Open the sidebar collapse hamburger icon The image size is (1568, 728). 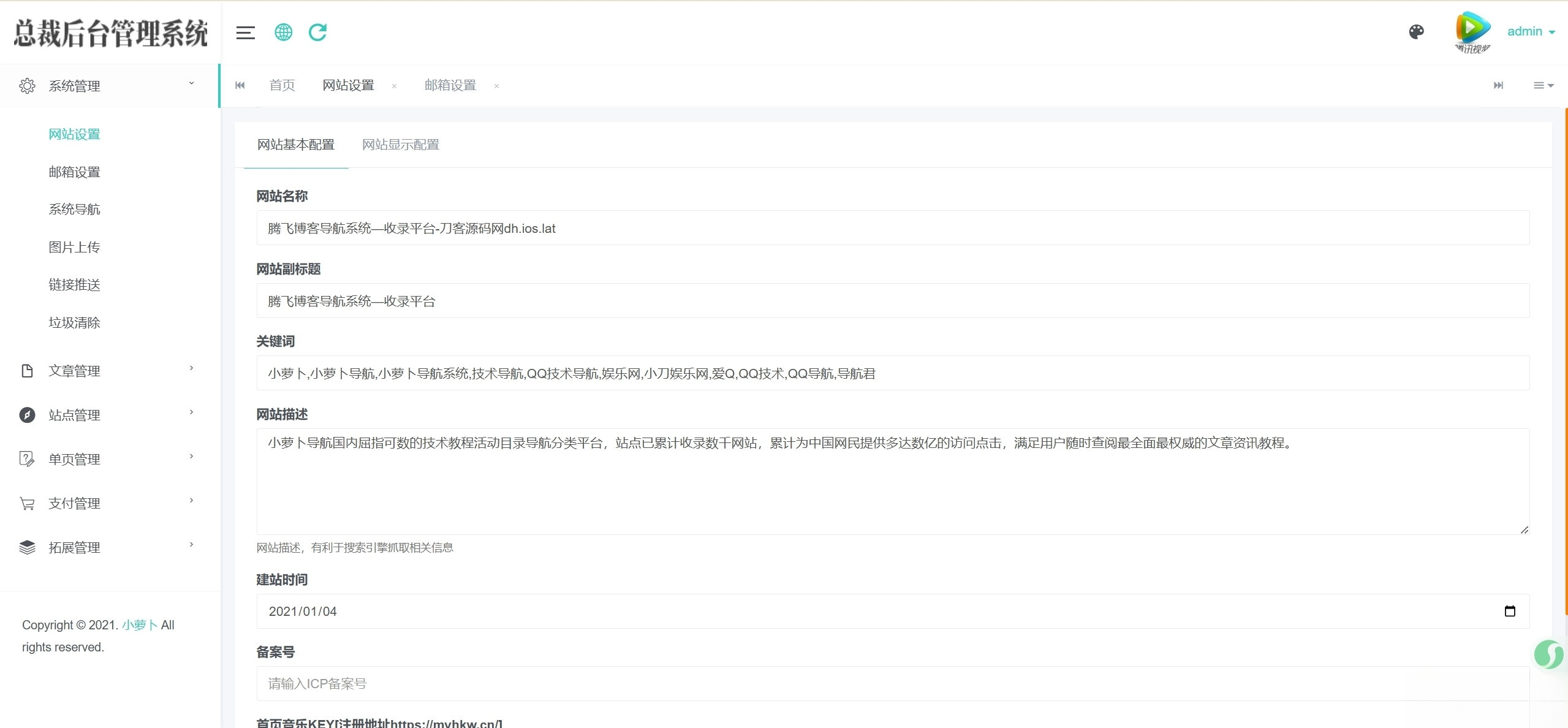[245, 32]
